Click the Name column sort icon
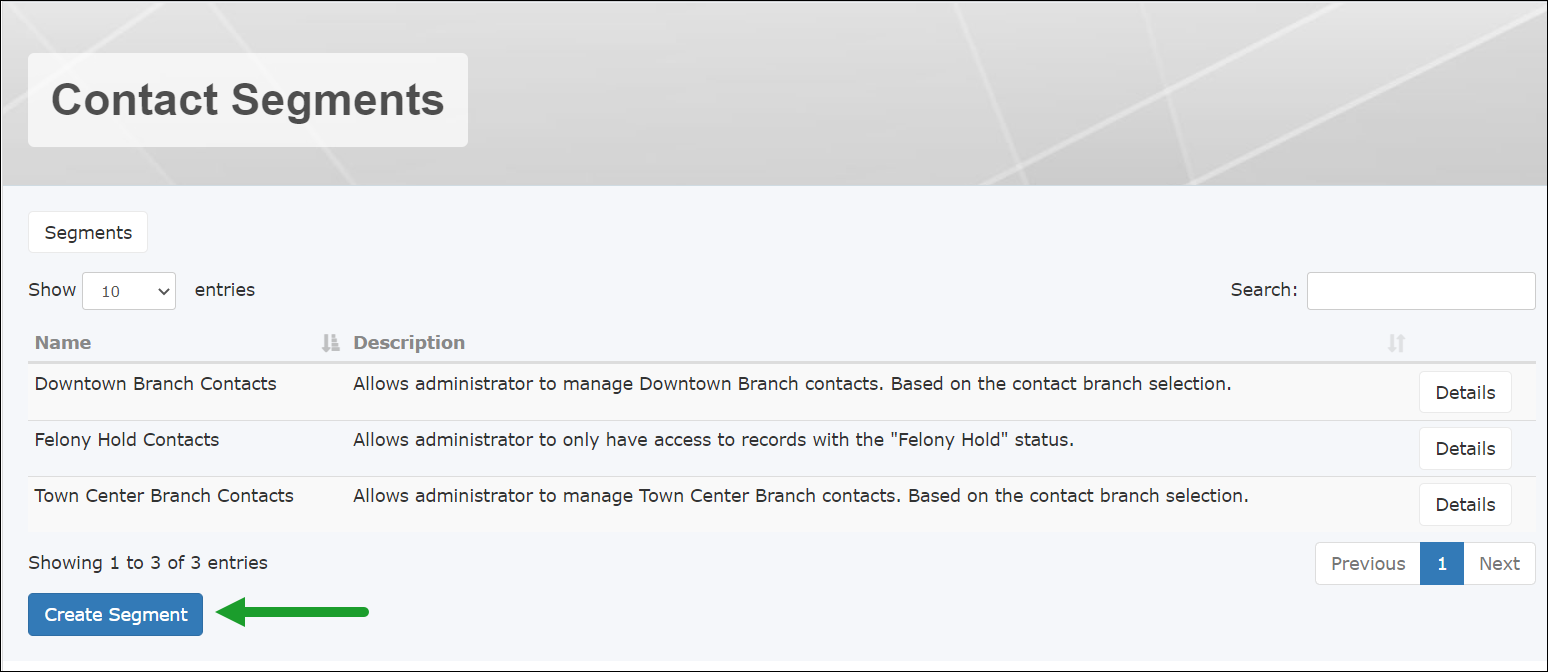This screenshot has height=672, width=1548. 330,343
